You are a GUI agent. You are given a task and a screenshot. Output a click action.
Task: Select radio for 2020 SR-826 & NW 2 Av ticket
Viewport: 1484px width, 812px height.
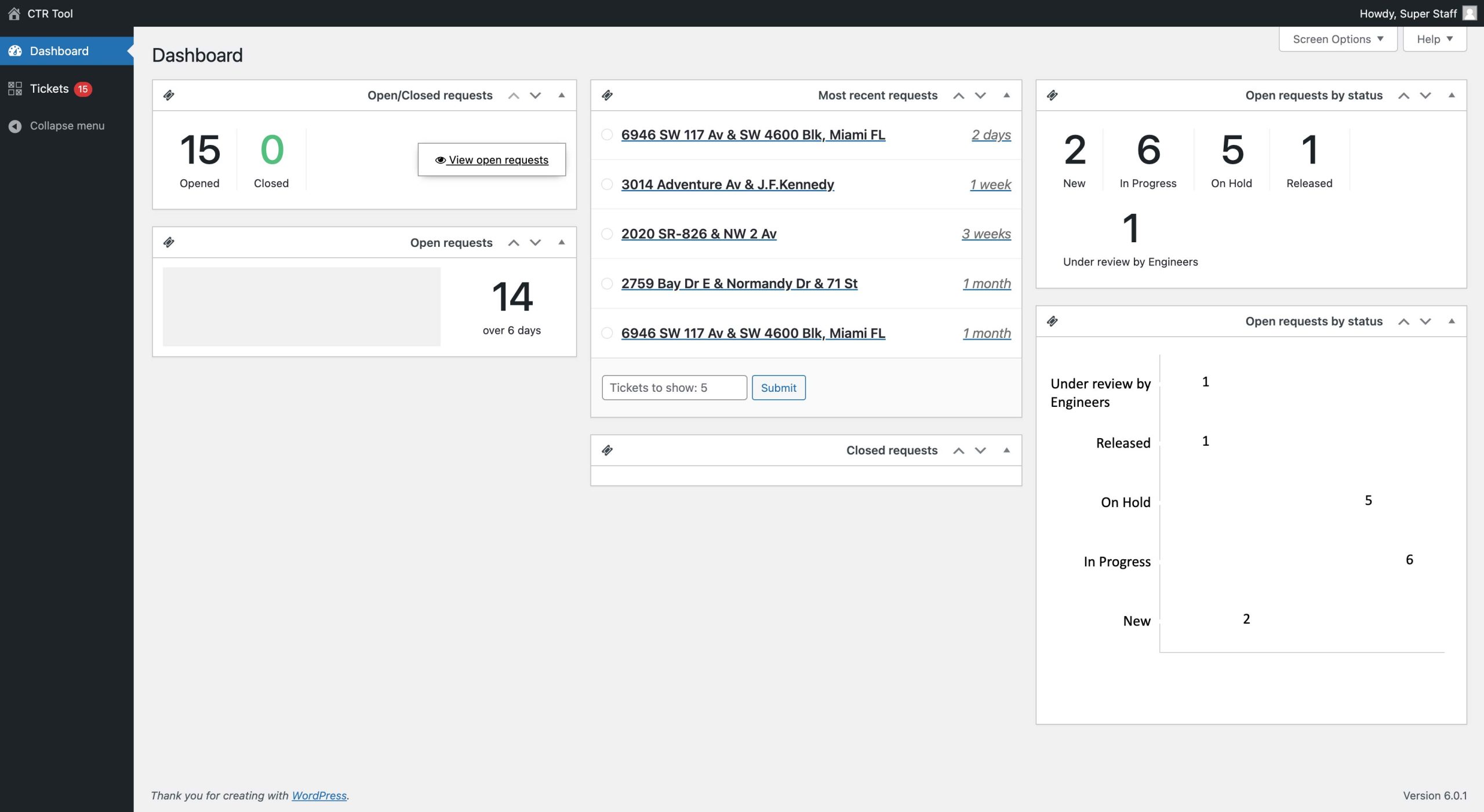pos(607,234)
